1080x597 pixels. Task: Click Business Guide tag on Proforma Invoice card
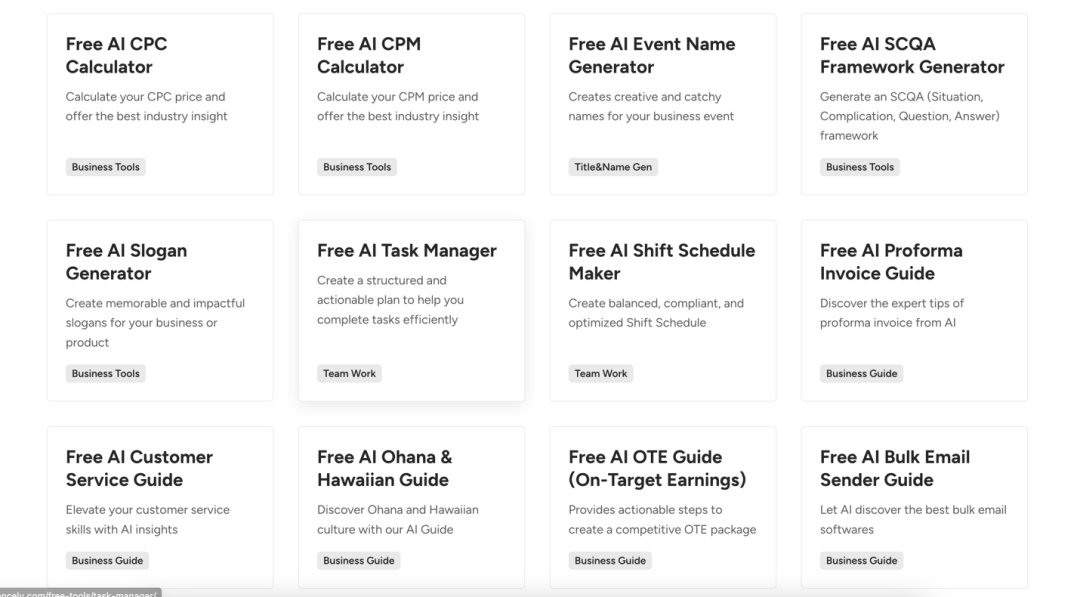click(x=861, y=374)
